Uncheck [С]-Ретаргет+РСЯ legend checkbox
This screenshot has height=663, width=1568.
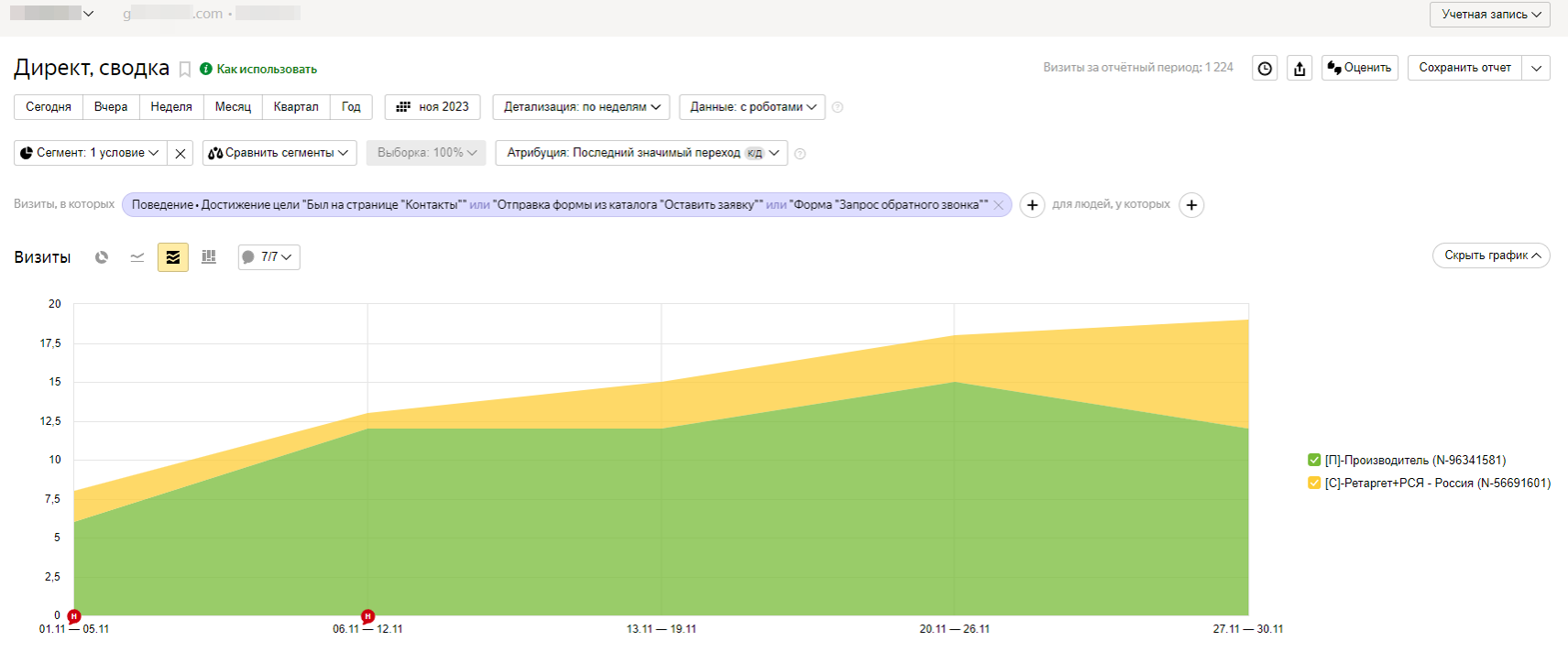tap(1314, 483)
